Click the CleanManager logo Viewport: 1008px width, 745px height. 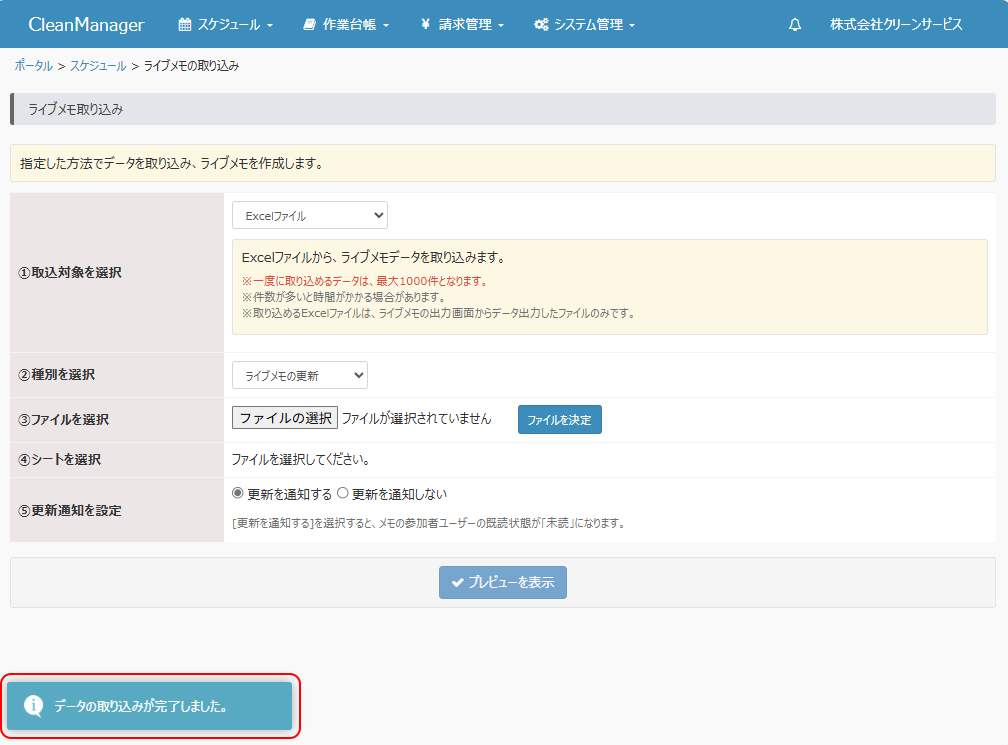coord(86,25)
